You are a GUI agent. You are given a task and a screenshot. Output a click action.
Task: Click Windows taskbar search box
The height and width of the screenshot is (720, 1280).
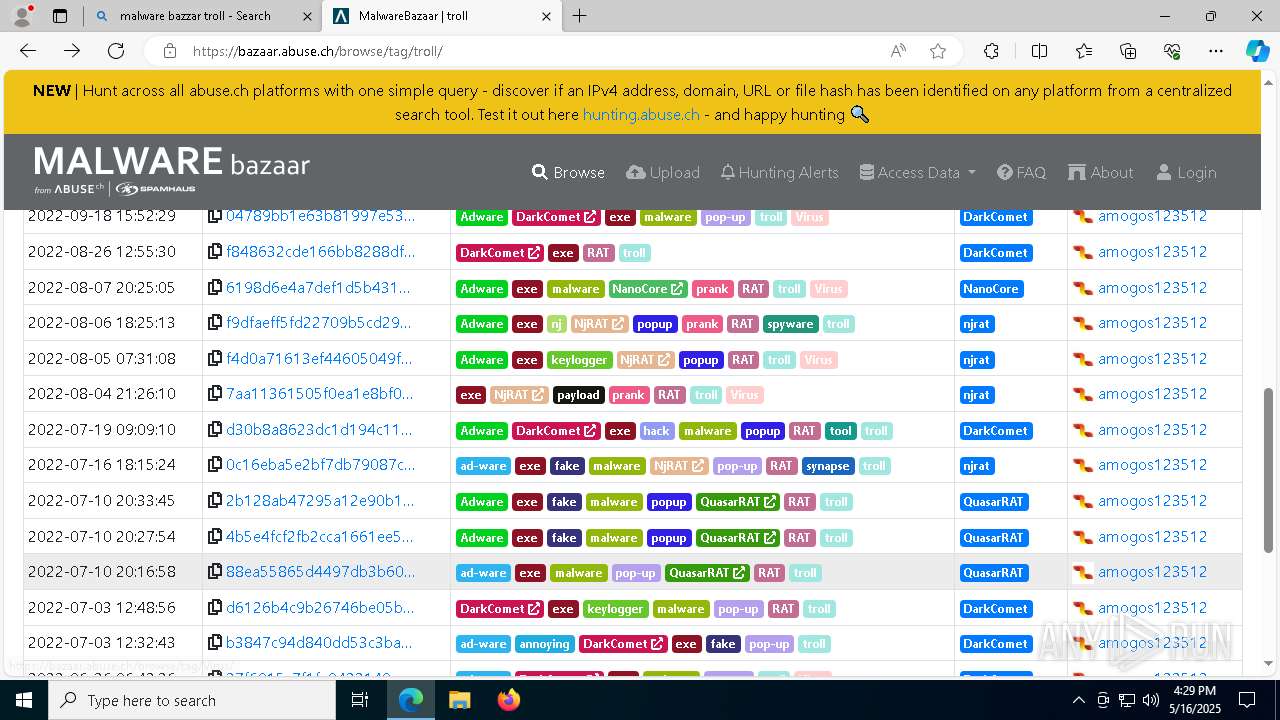point(192,700)
